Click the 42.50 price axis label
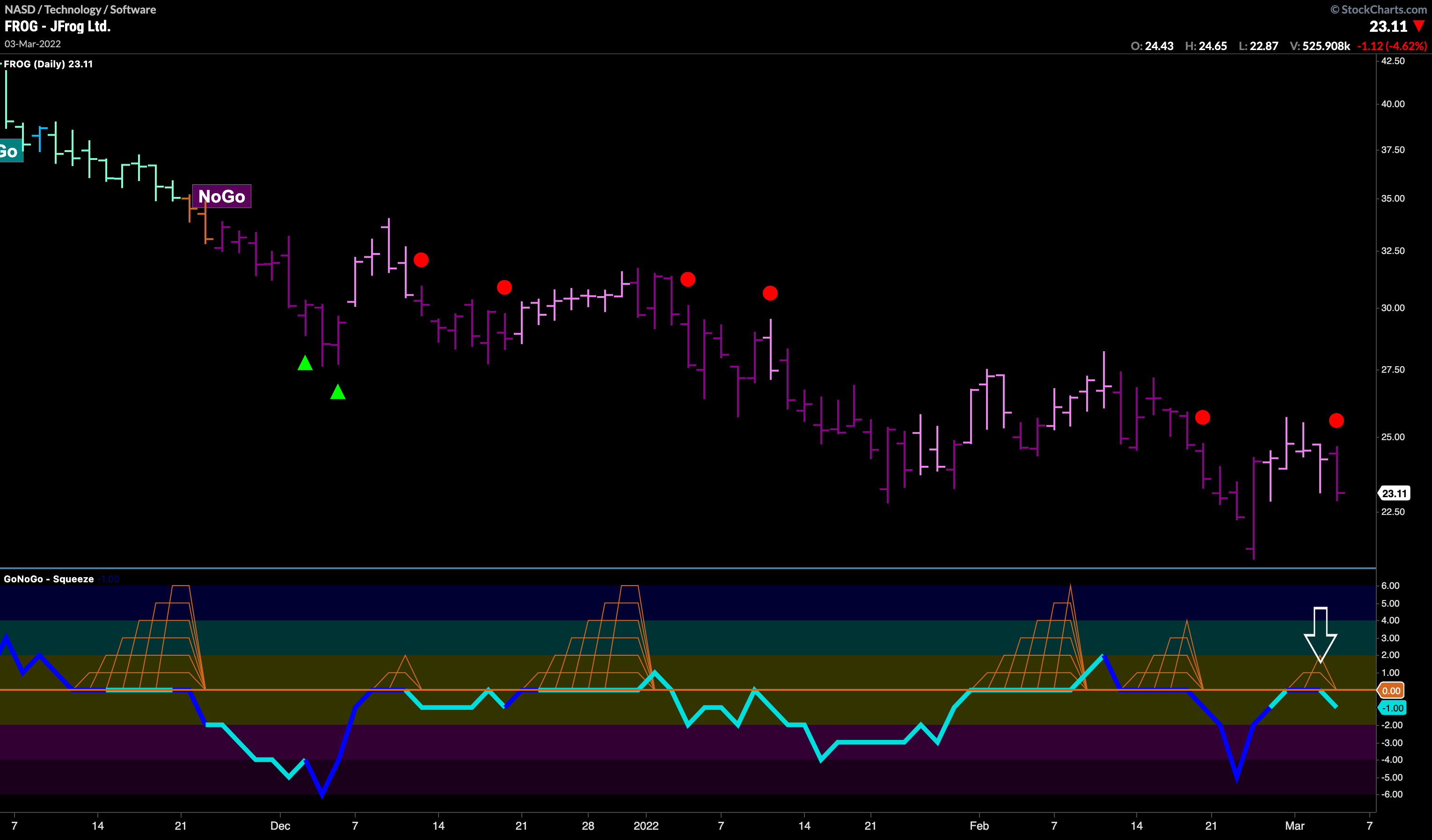The image size is (1432, 840). [x=1393, y=61]
